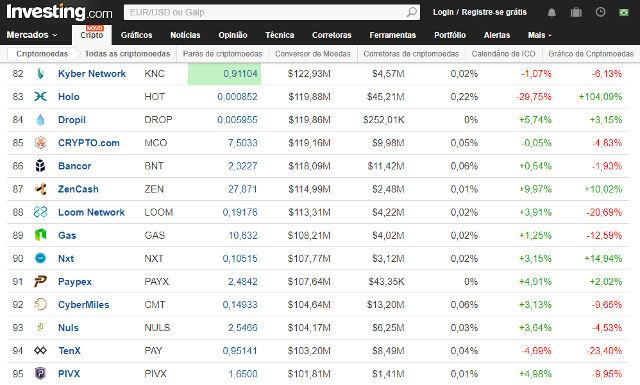Switch to Todas as criptomoedas tab
640x385 pixels.
click(127, 54)
